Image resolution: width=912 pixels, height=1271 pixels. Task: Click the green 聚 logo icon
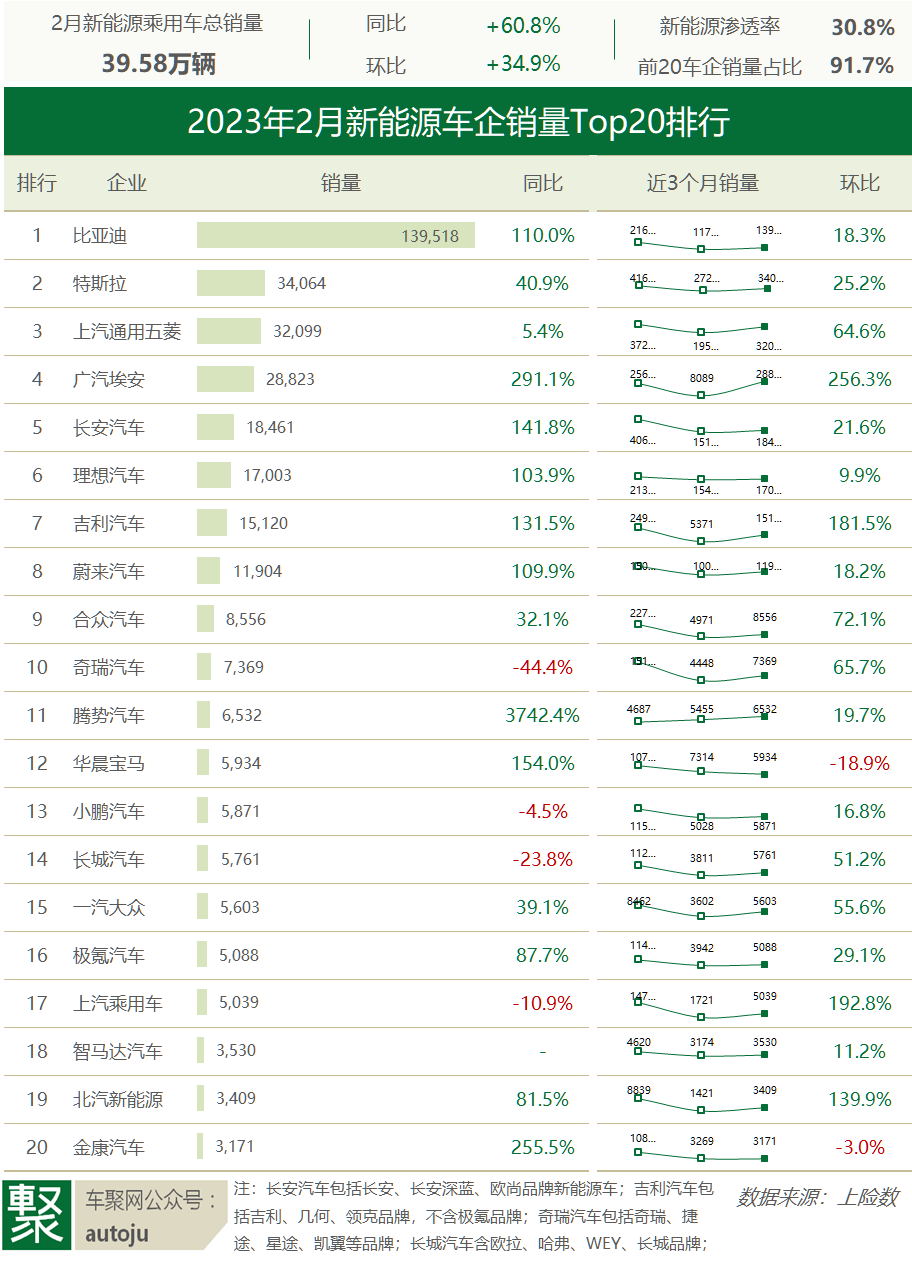pyautogui.click(x=38, y=1215)
